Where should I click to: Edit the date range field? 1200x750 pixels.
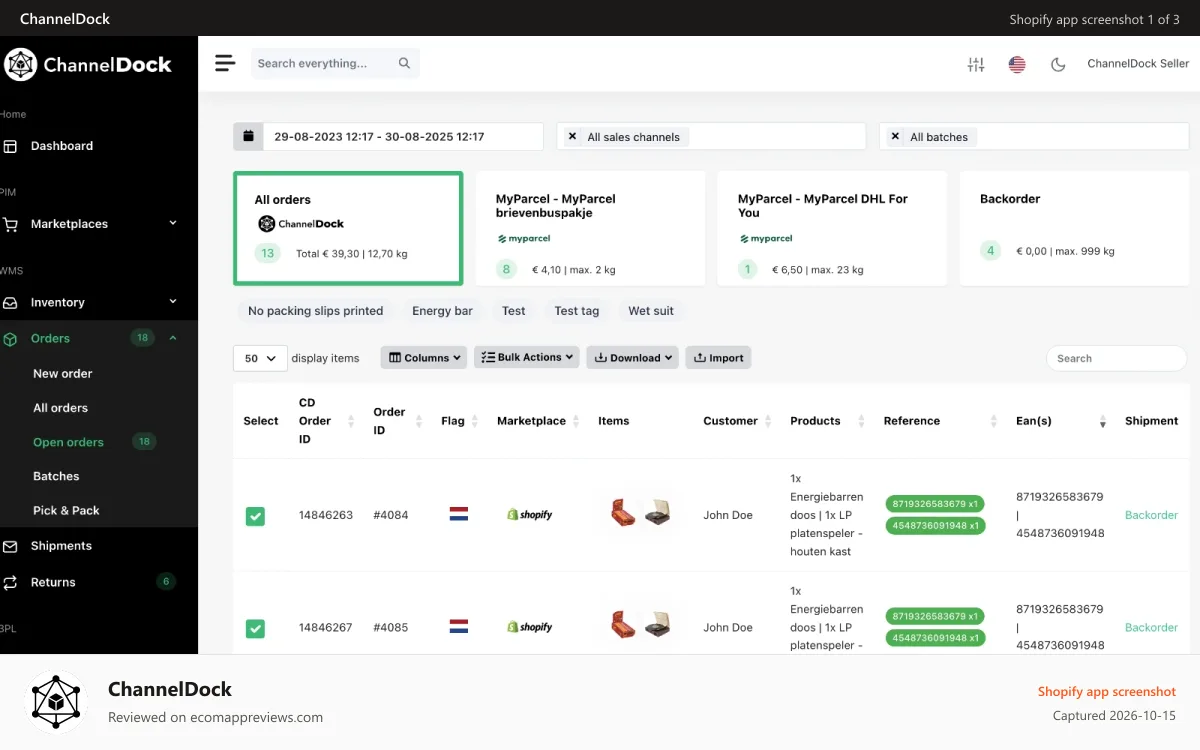pos(403,136)
